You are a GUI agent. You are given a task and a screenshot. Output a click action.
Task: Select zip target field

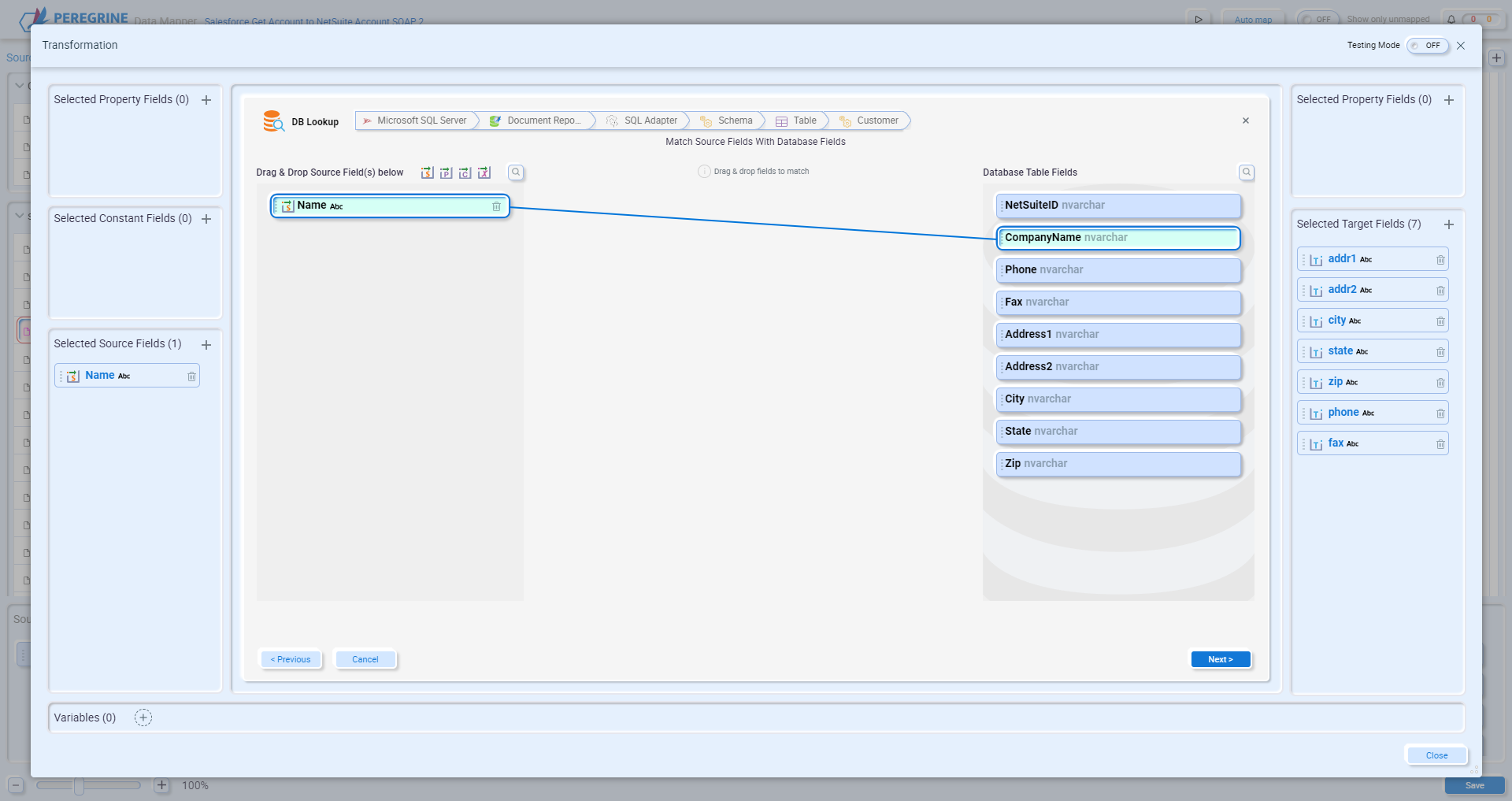click(1373, 382)
